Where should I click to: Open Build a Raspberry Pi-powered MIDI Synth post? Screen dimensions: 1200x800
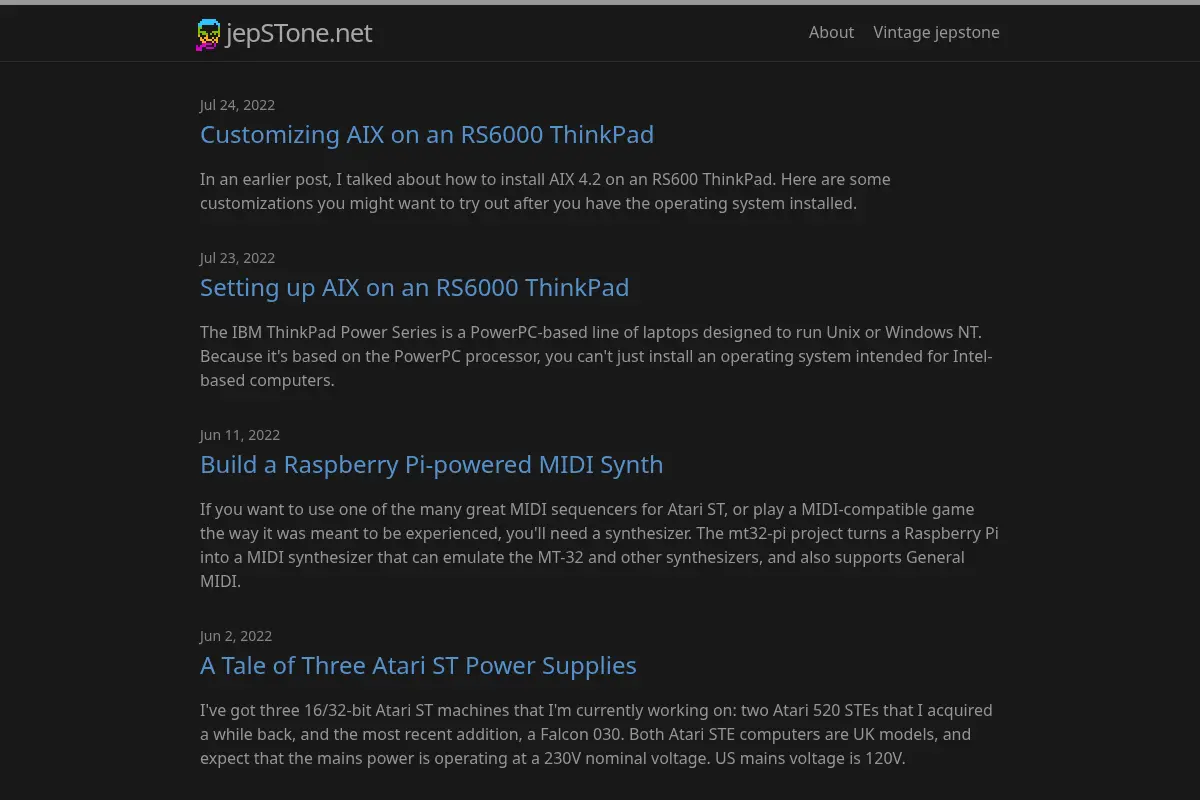[431, 464]
